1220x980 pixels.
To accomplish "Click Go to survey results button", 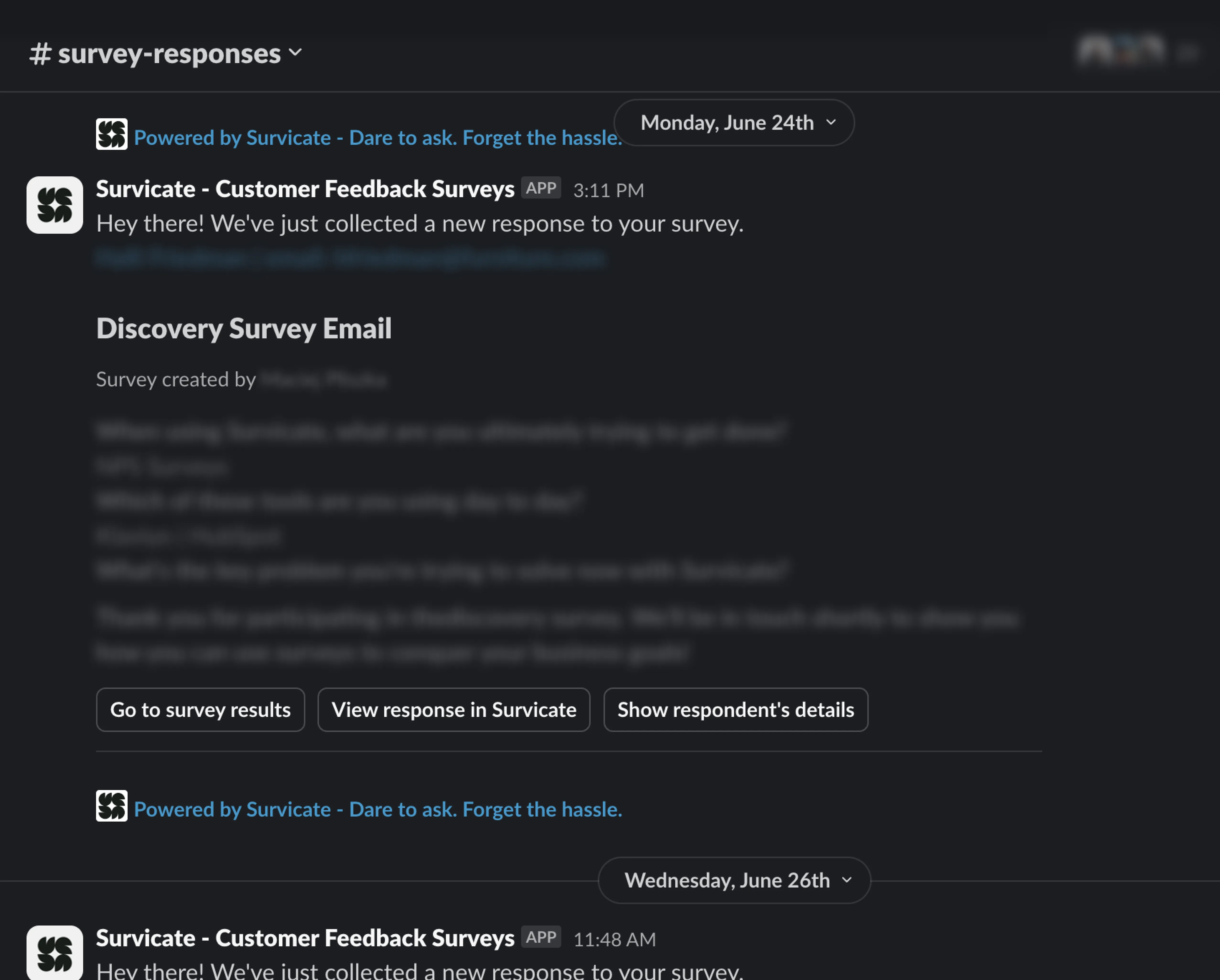I will point(200,709).
